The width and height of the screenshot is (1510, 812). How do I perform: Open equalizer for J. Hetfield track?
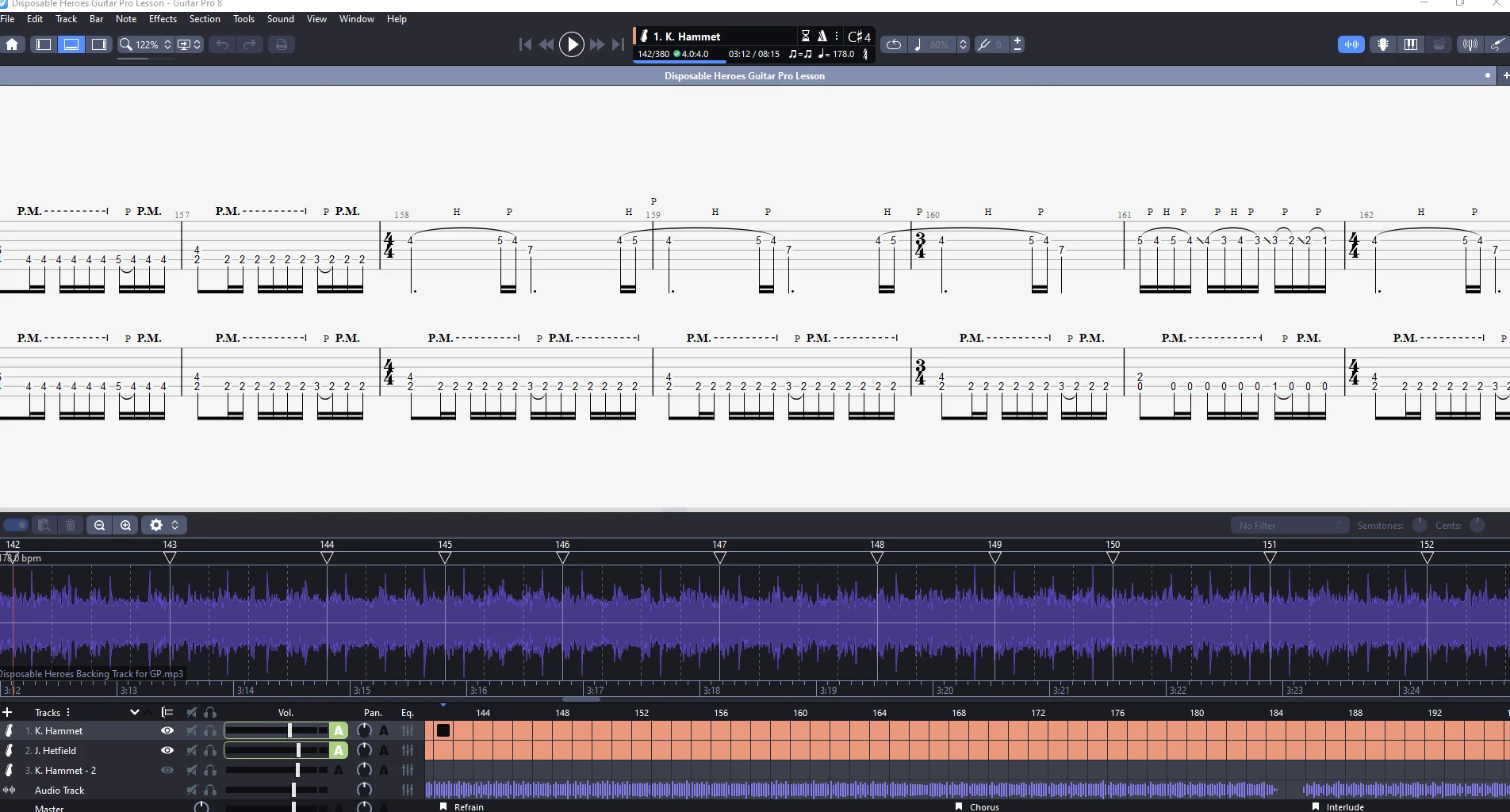click(408, 750)
